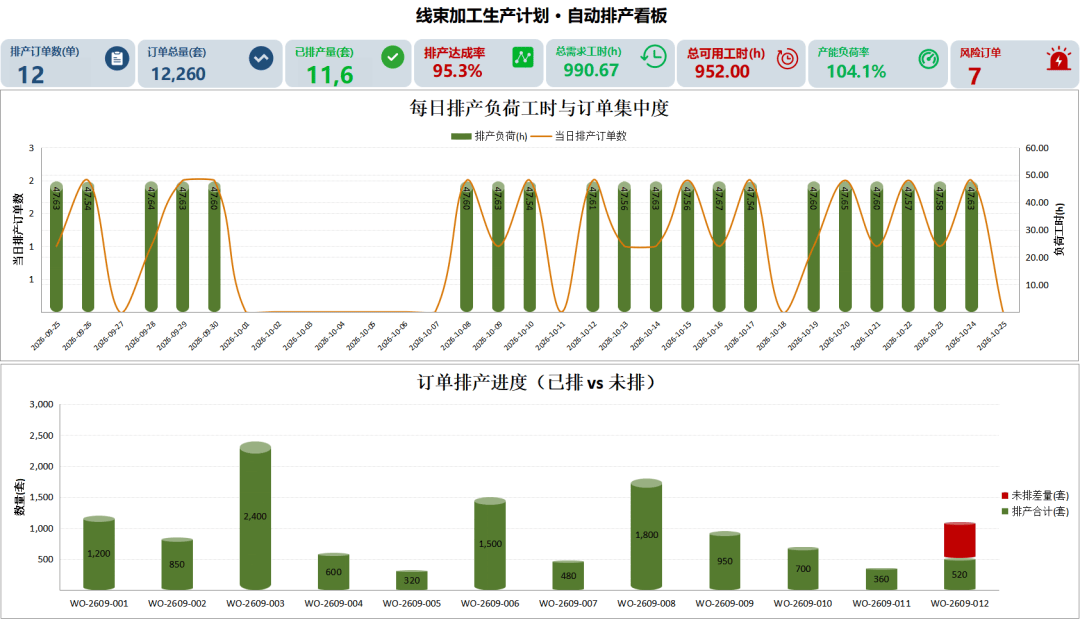Click the gauge icon on 产能负荷率 card
Screen dimensions: 1080x620
tap(928, 59)
